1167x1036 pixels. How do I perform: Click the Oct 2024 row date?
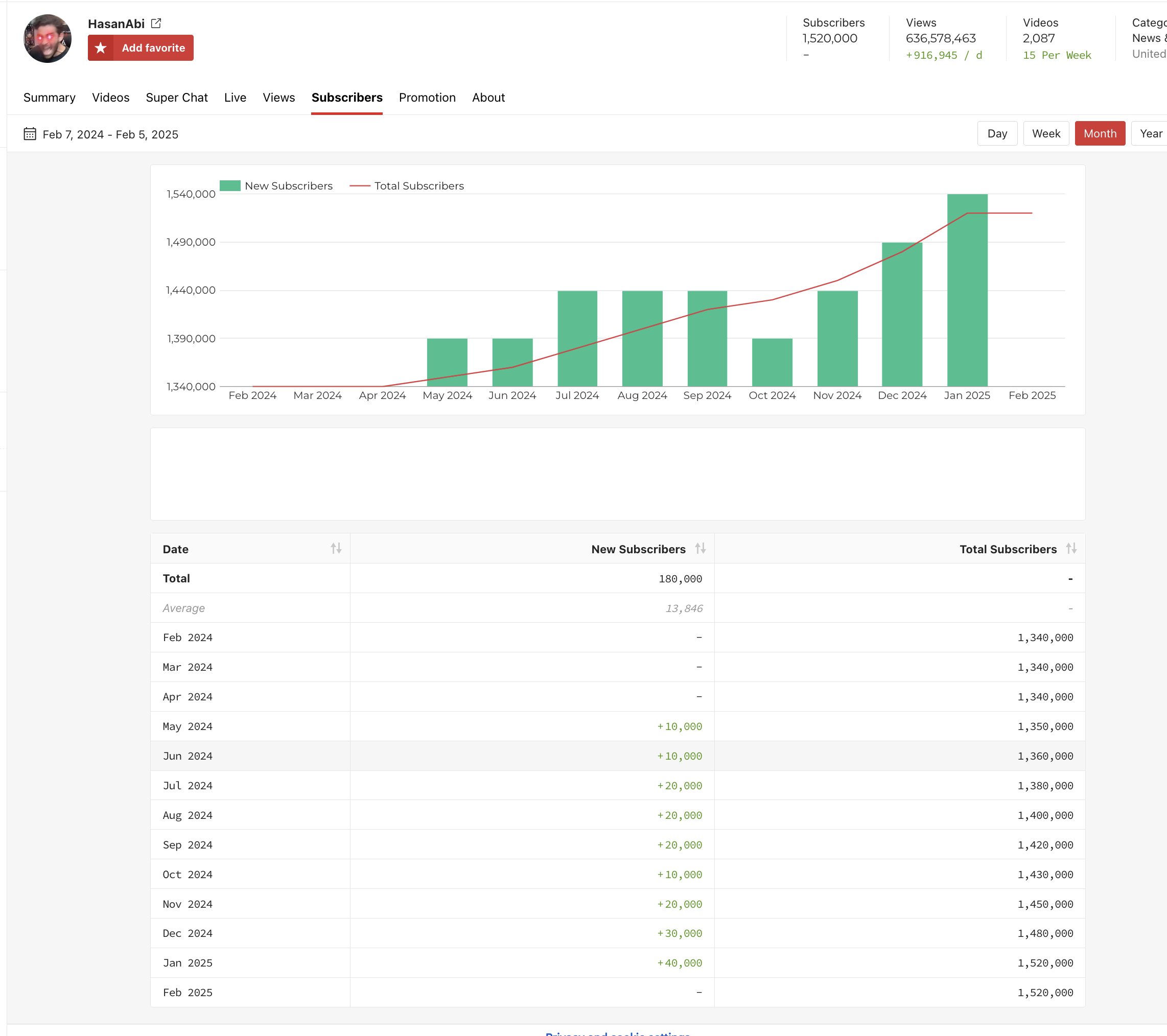(188, 875)
